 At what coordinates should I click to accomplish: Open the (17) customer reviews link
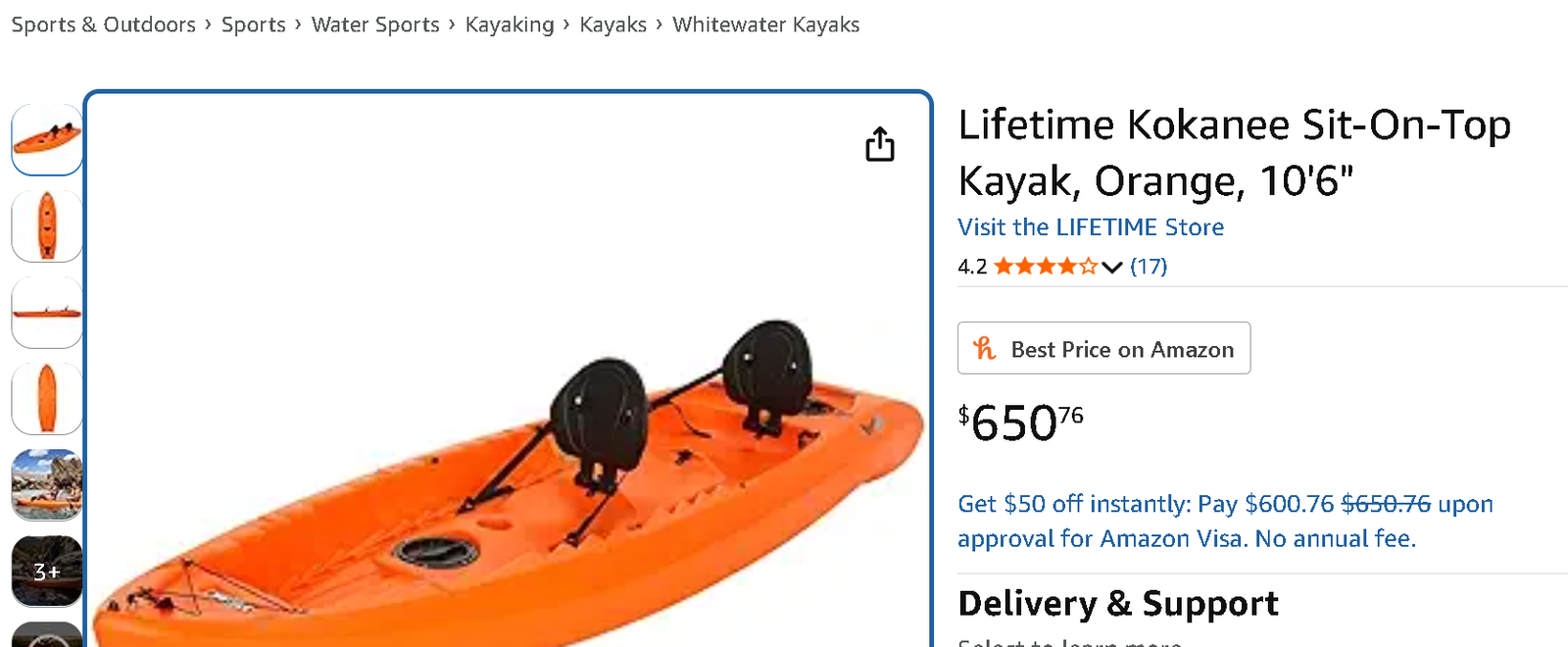click(1149, 267)
